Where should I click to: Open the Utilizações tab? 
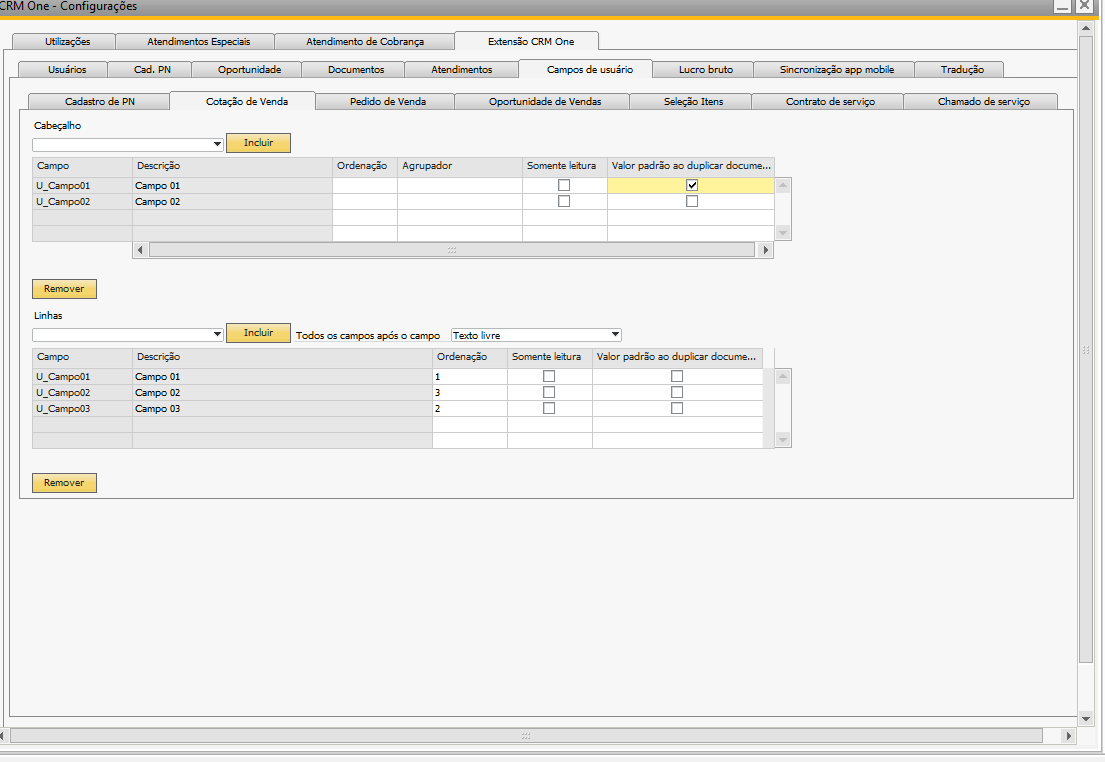68,42
